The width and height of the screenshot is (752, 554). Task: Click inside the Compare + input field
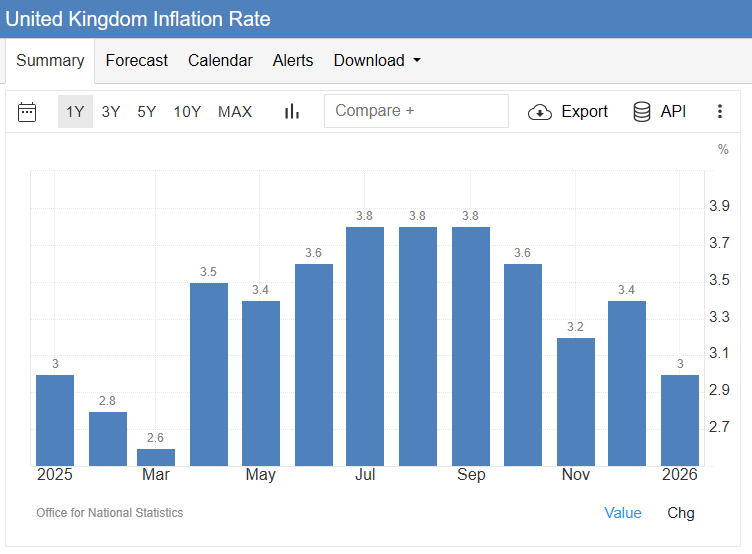pos(416,111)
